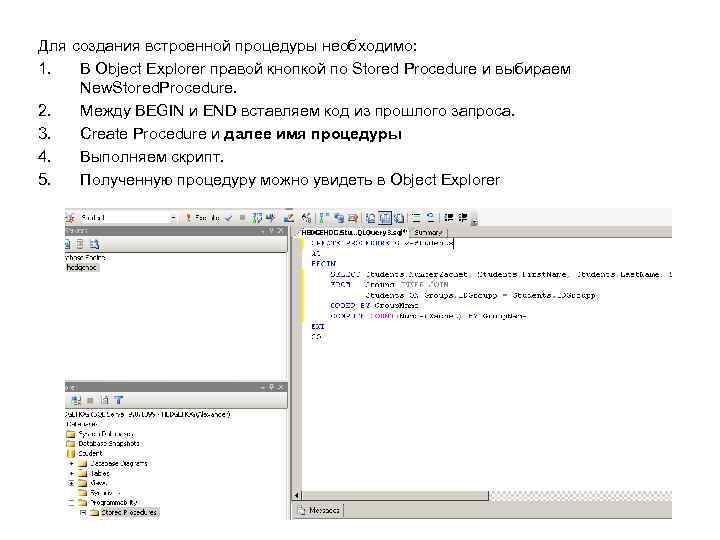Select the Stored Procedures folder
Viewport: 720px width, 540px height.
125,512
